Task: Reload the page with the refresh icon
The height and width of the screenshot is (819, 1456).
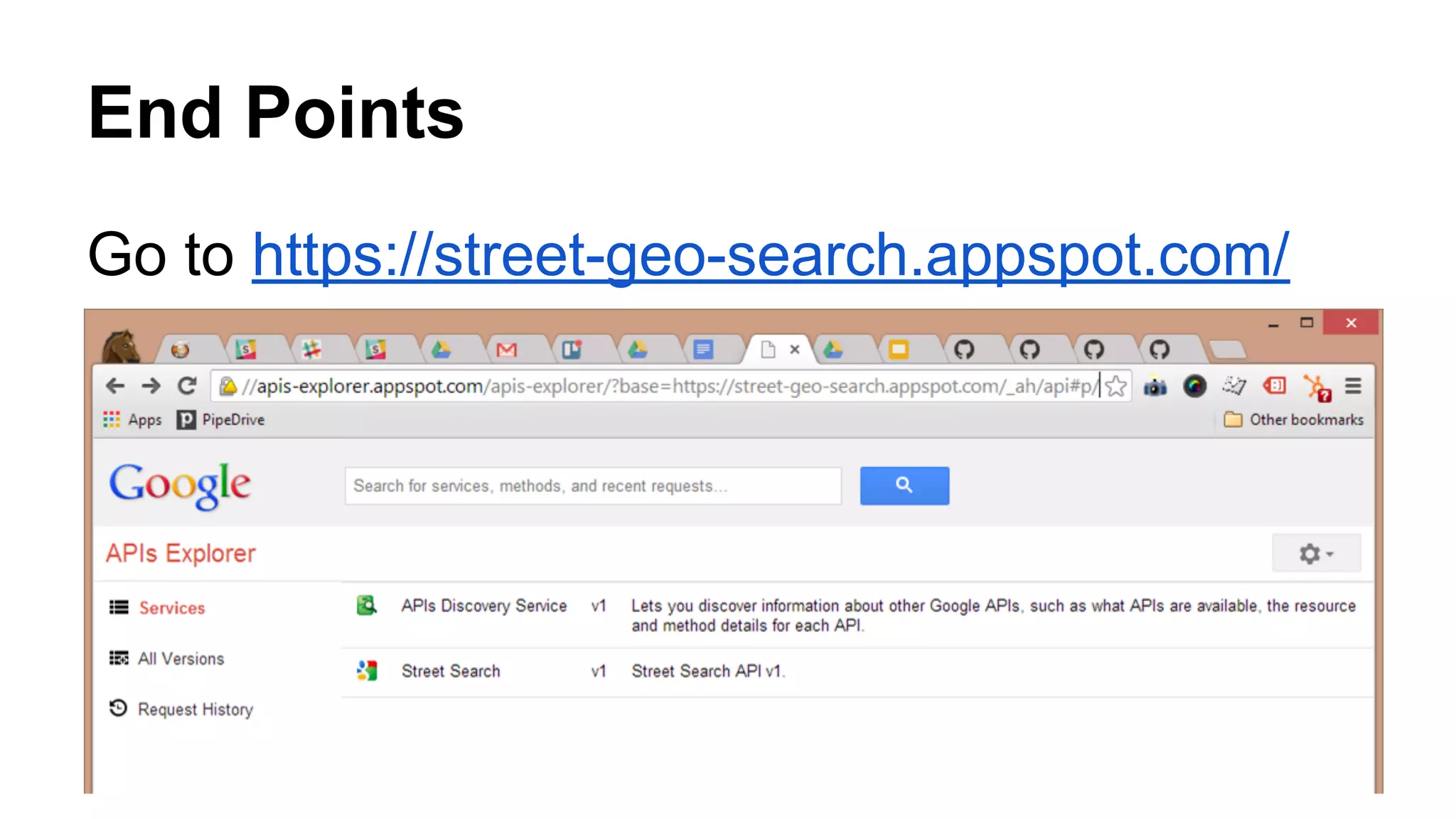Action: tap(187, 386)
